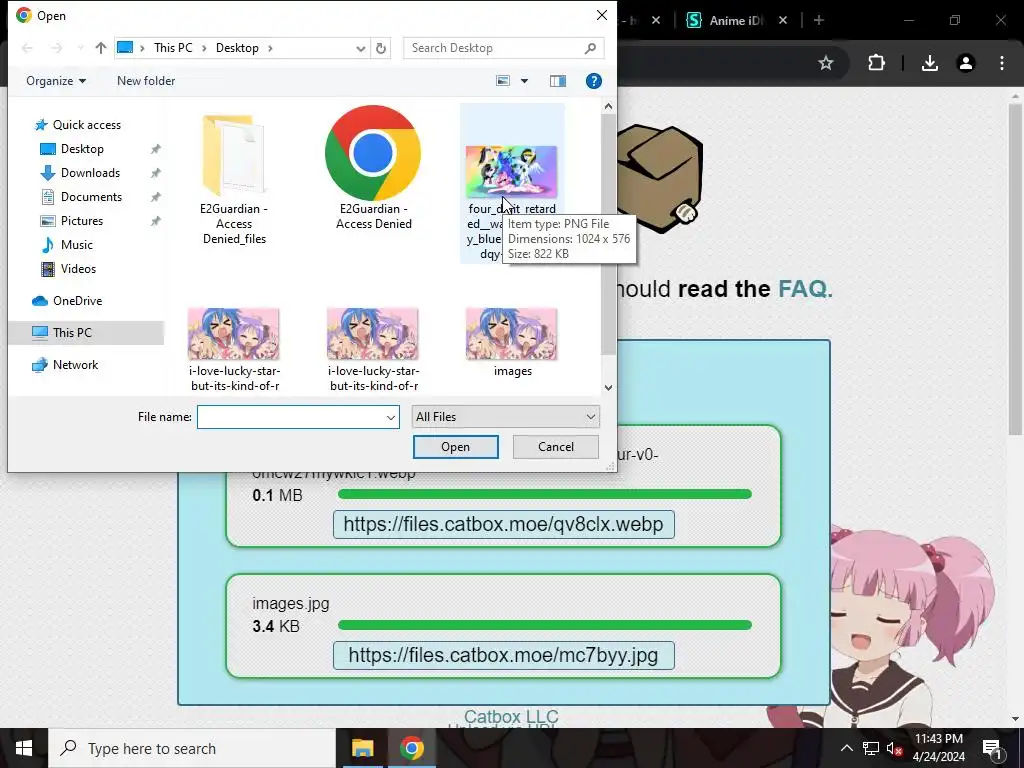This screenshot has height=768, width=1024.
Task: Close the Open dialog
Action: 601,15
